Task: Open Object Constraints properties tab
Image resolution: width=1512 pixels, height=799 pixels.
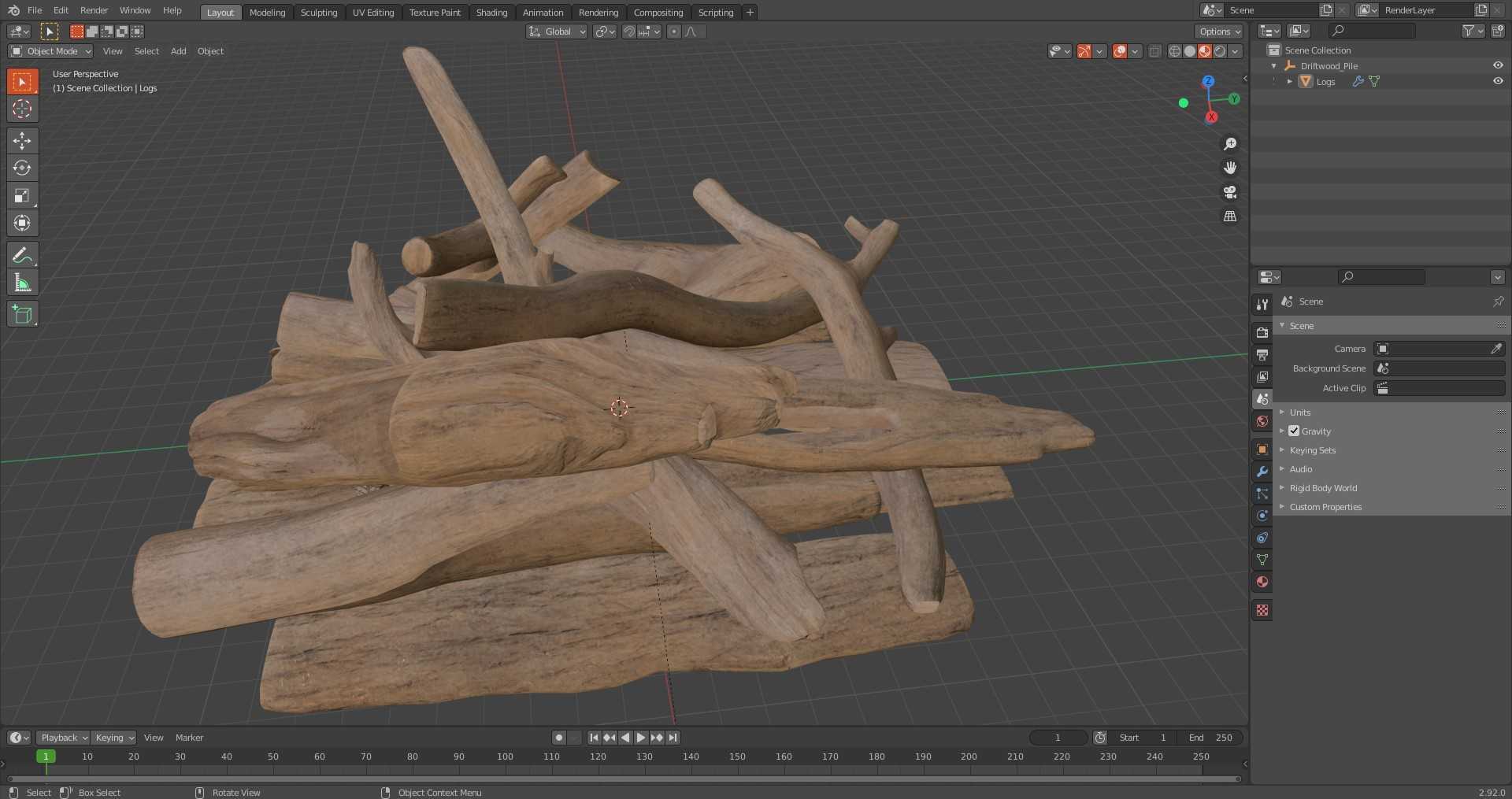Action: pyautogui.click(x=1262, y=538)
